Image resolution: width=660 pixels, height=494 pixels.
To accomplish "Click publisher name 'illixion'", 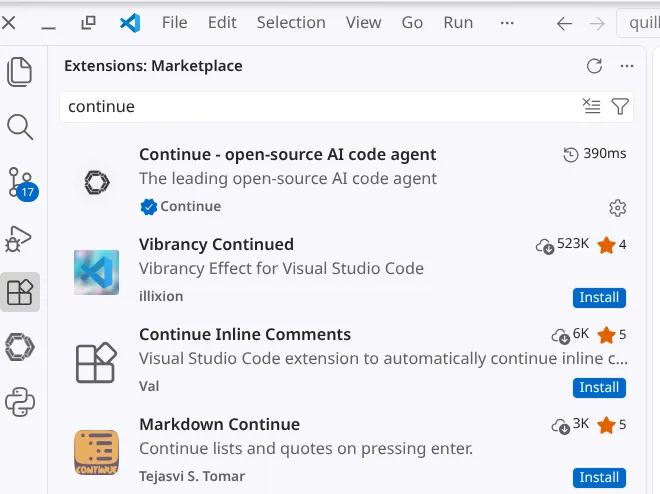I will 161,297.
